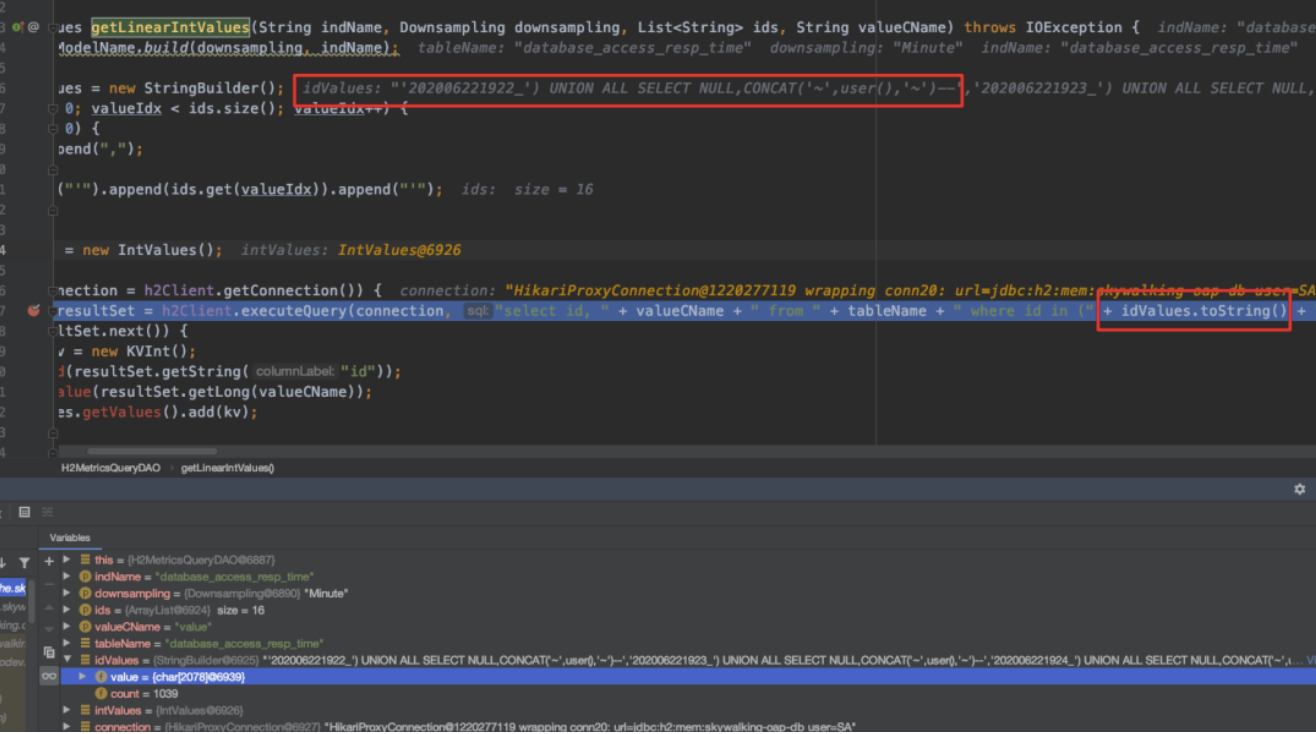The image size is (1316, 734).
Task: Click H2MetricsQueryDAO in the breadcrumb
Action: click(x=112, y=467)
